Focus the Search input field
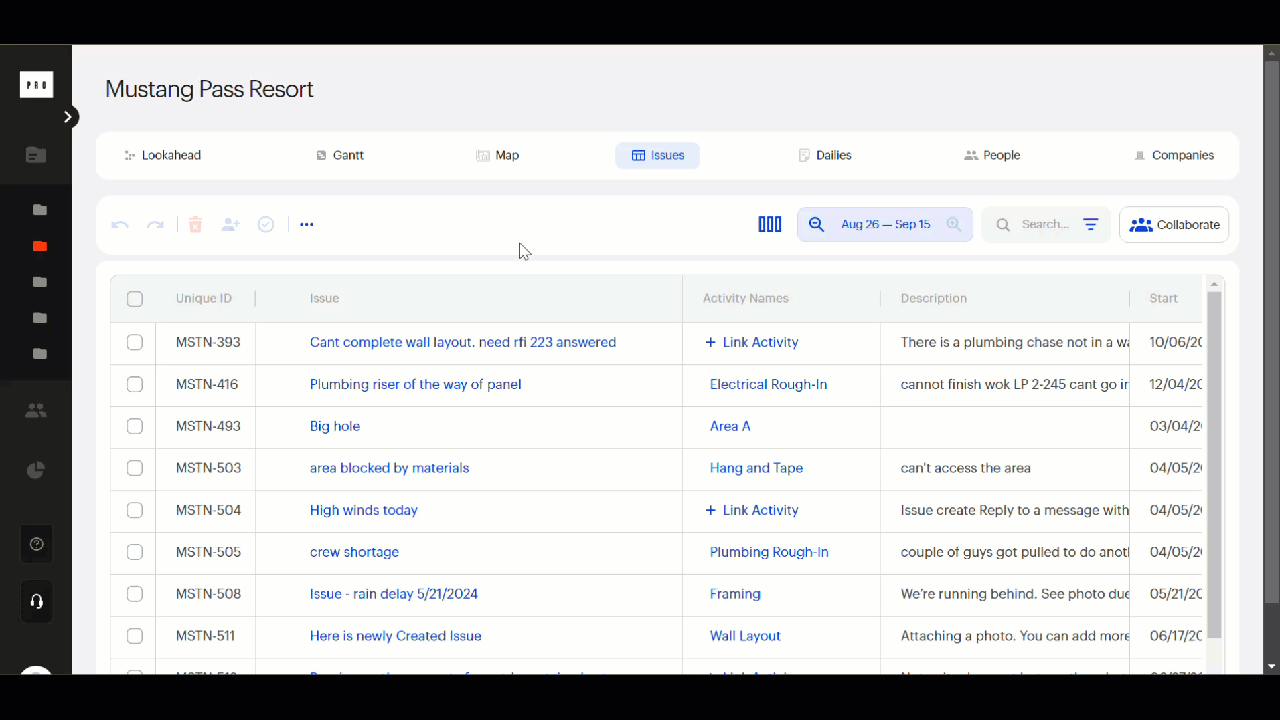 coord(1045,225)
